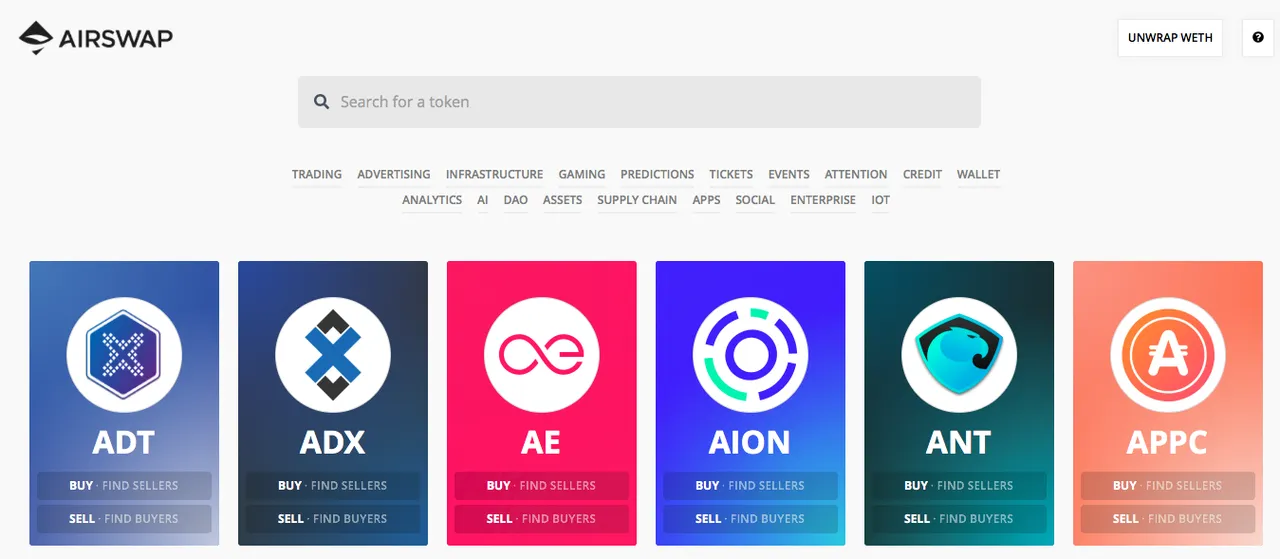The width and height of the screenshot is (1280, 559).
Task: Filter by Advertising category
Action: (394, 174)
